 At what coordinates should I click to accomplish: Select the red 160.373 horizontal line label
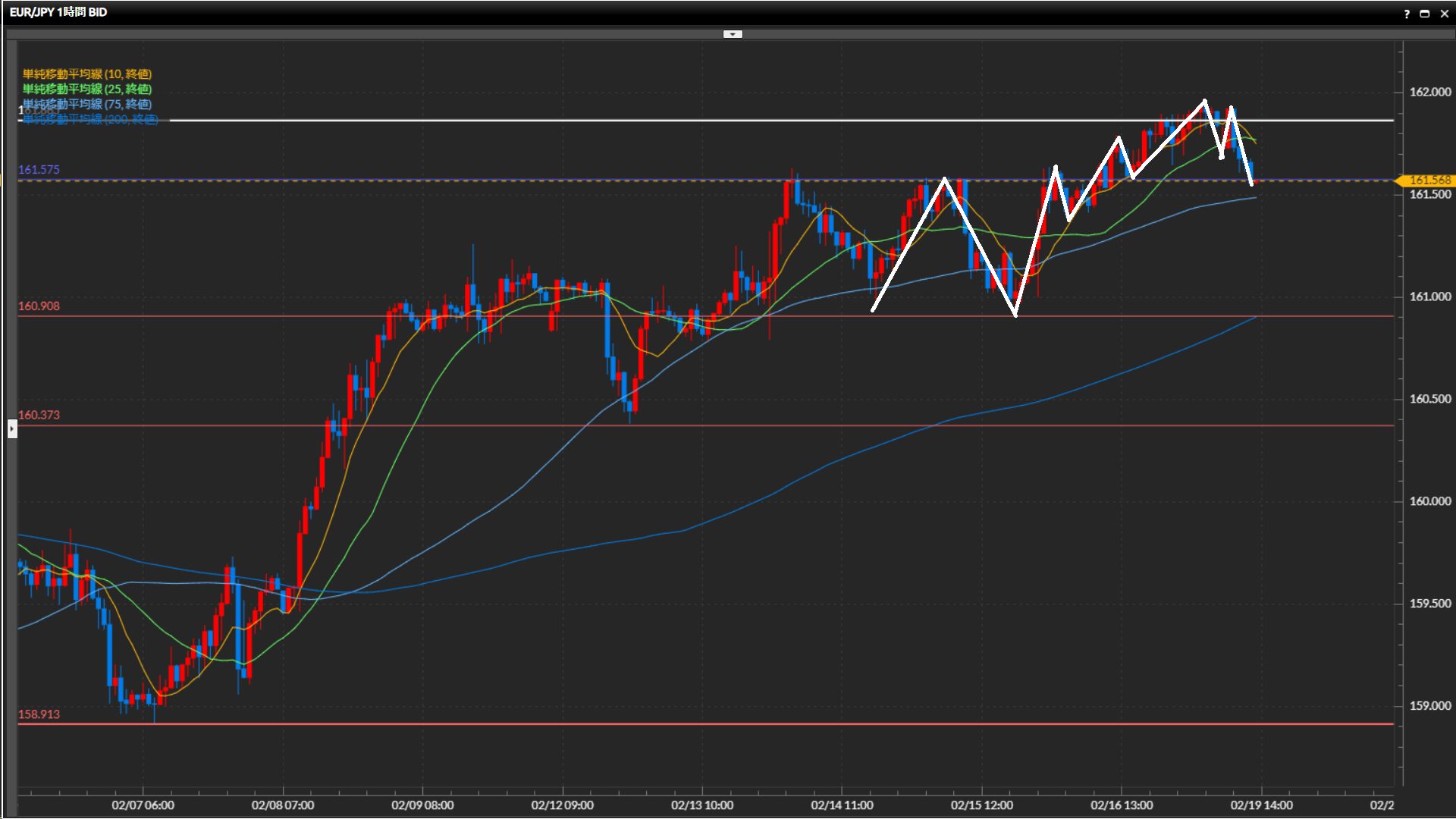coord(39,415)
